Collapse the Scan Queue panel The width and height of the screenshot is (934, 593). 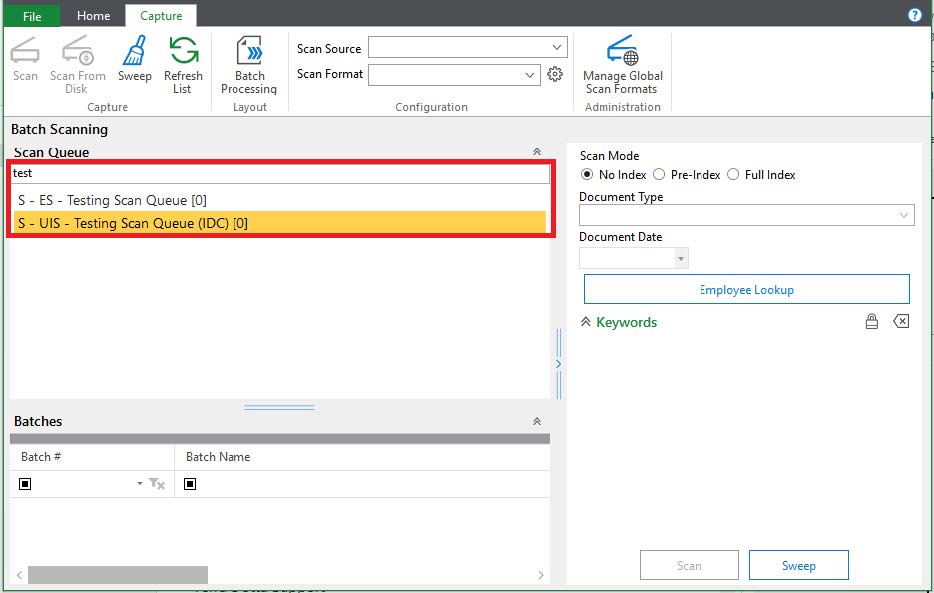pyautogui.click(x=536, y=151)
